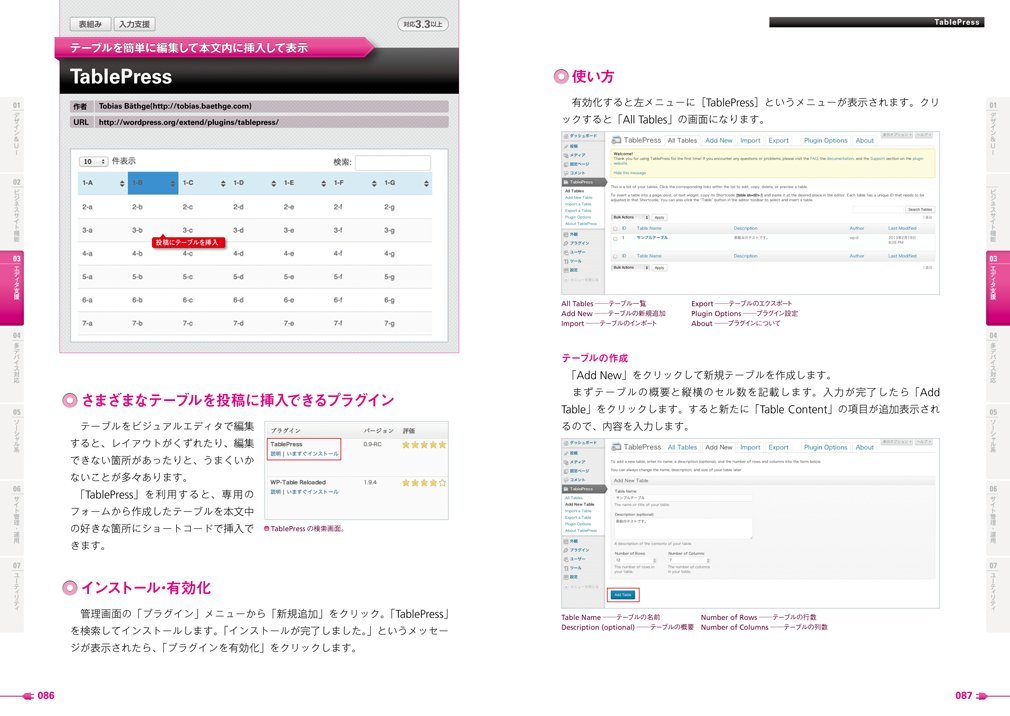Open ユーザー in Add New screenshot sidebar
The image size is (1010, 716).
pyautogui.click(x=575, y=559)
